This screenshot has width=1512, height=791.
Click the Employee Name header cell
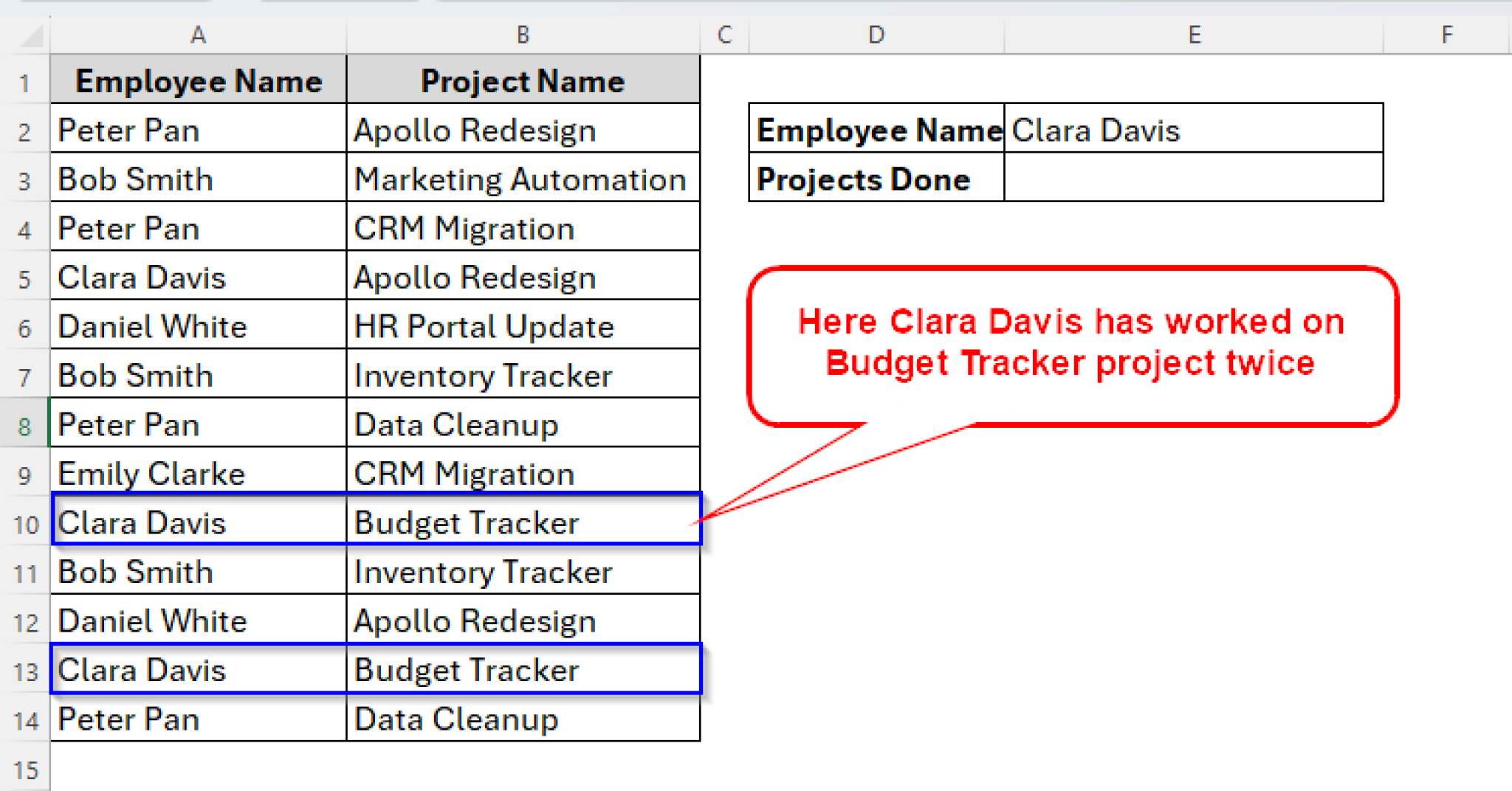[197, 81]
